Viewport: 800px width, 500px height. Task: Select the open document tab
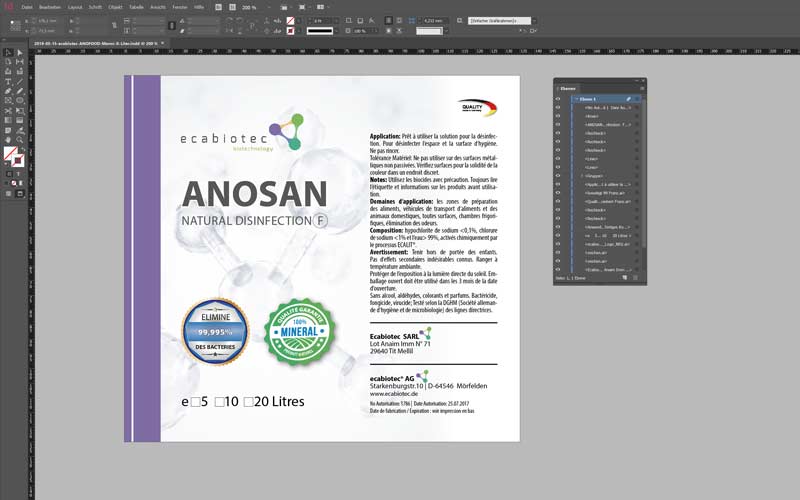pyautogui.click(x=95, y=43)
